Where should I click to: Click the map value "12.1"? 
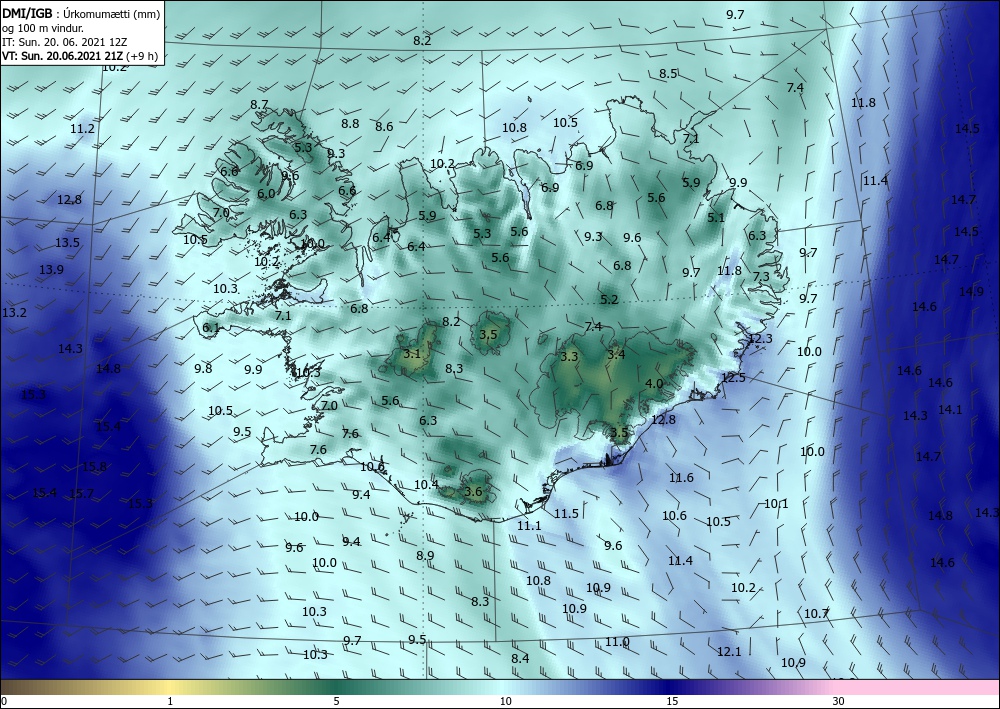pos(729,652)
